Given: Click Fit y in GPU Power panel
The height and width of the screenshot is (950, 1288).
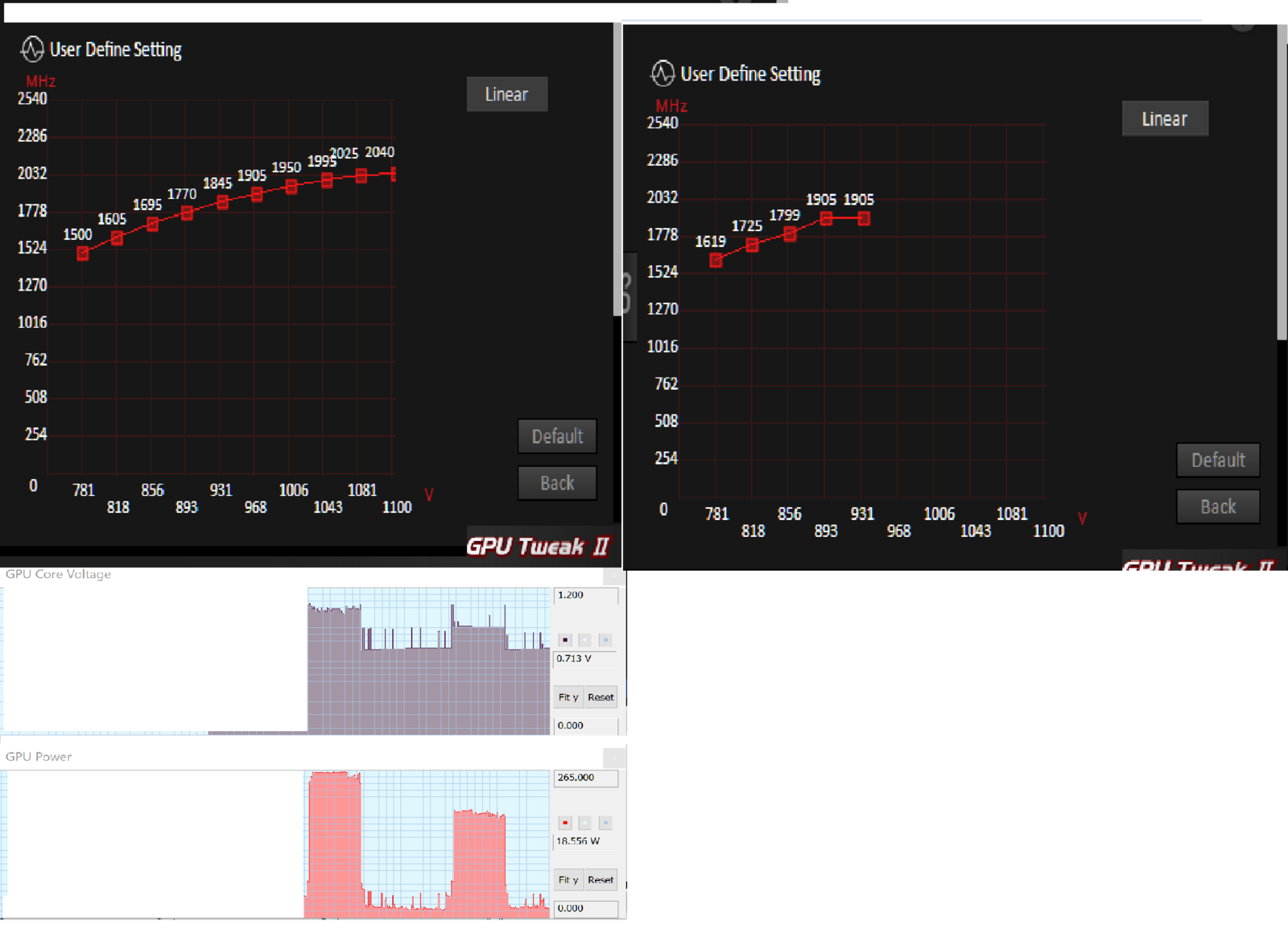Looking at the screenshot, I should (568, 880).
